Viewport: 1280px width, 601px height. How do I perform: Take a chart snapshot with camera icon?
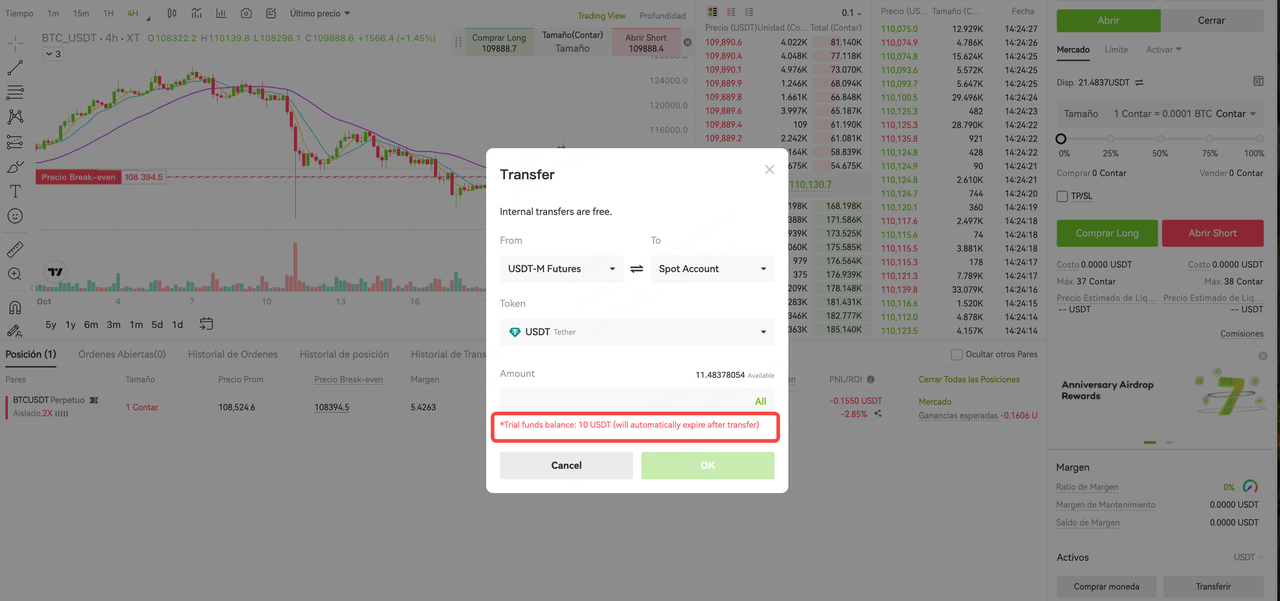[x=246, y=14]
